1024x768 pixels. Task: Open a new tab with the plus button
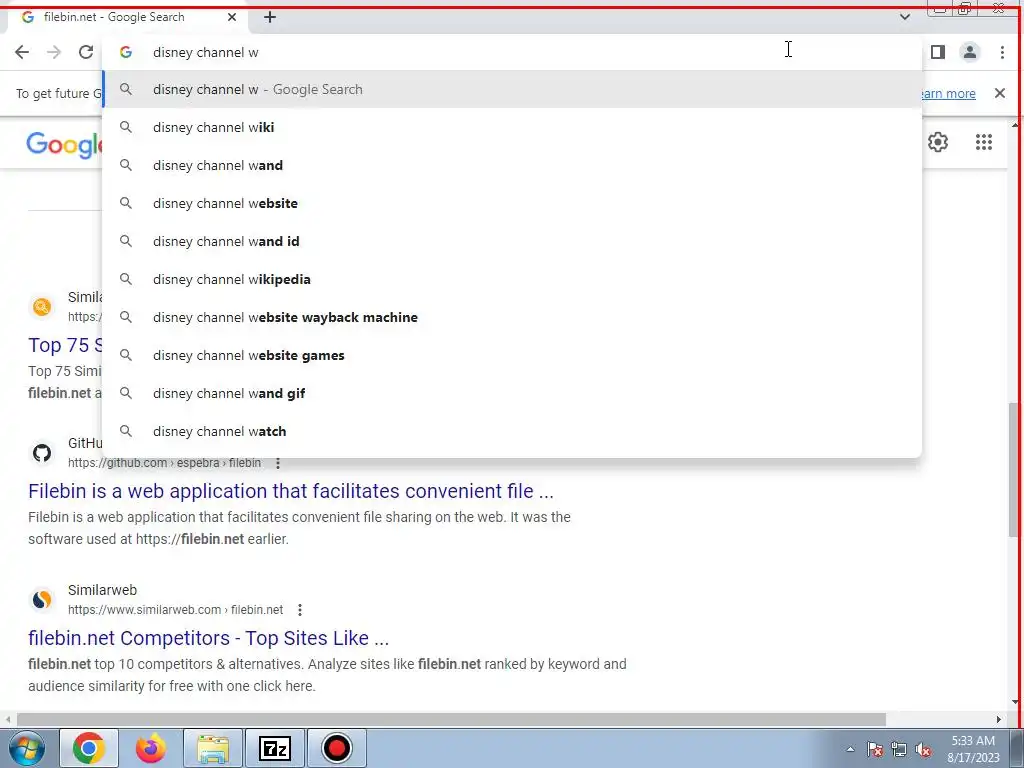click(x=270, y=18)
